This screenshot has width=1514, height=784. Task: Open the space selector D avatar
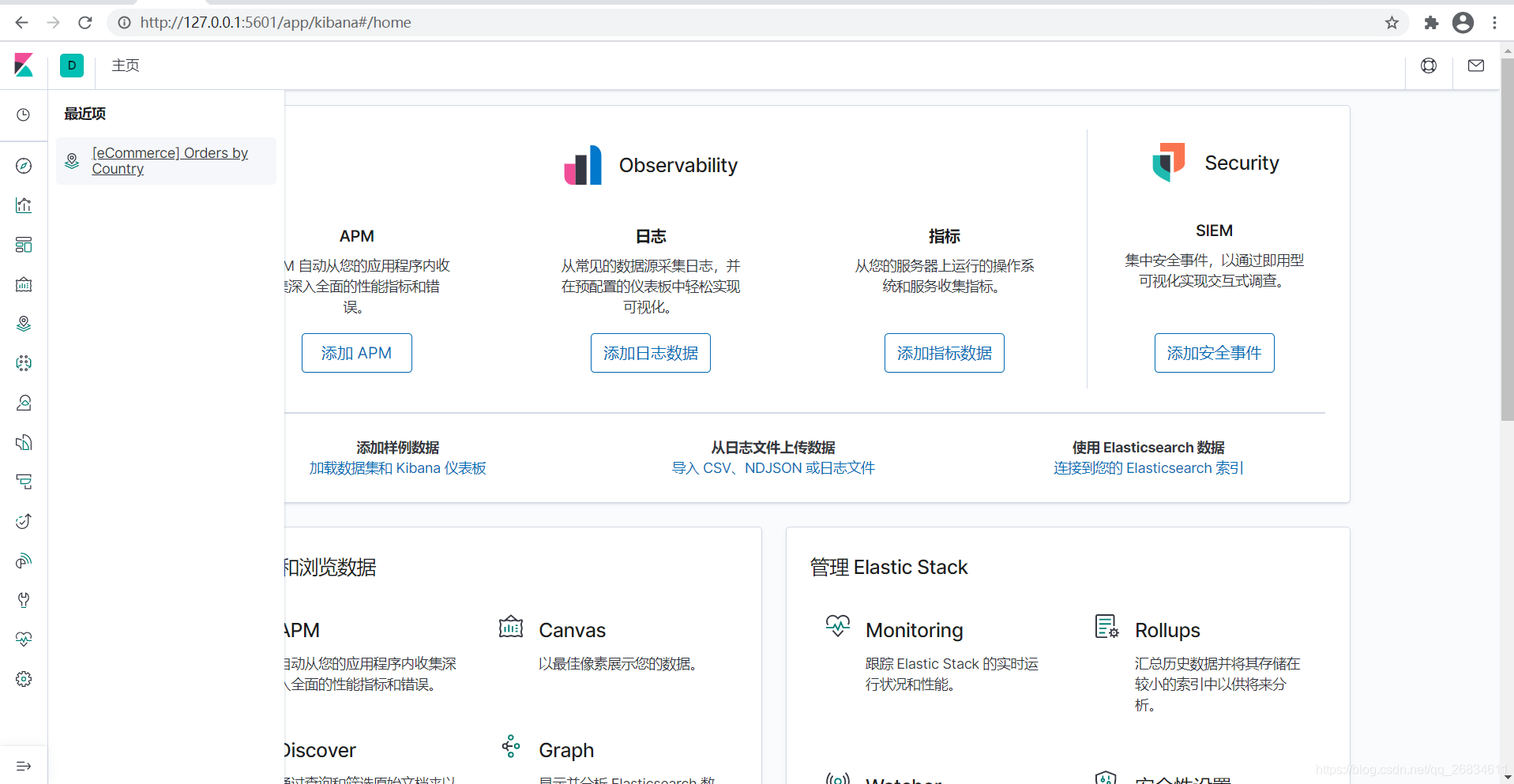pos(72,66)
